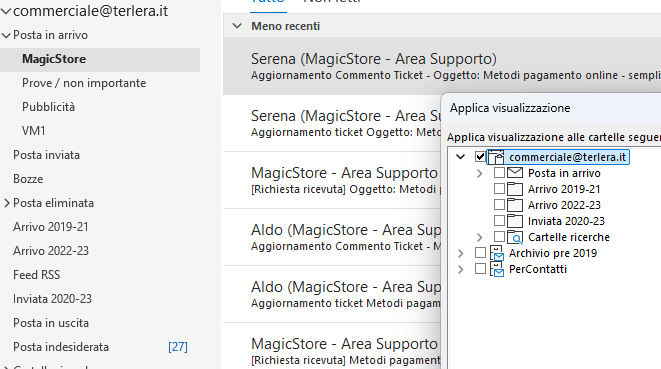Check the Inviata 2020-23 checkbox

pos(499,221)
